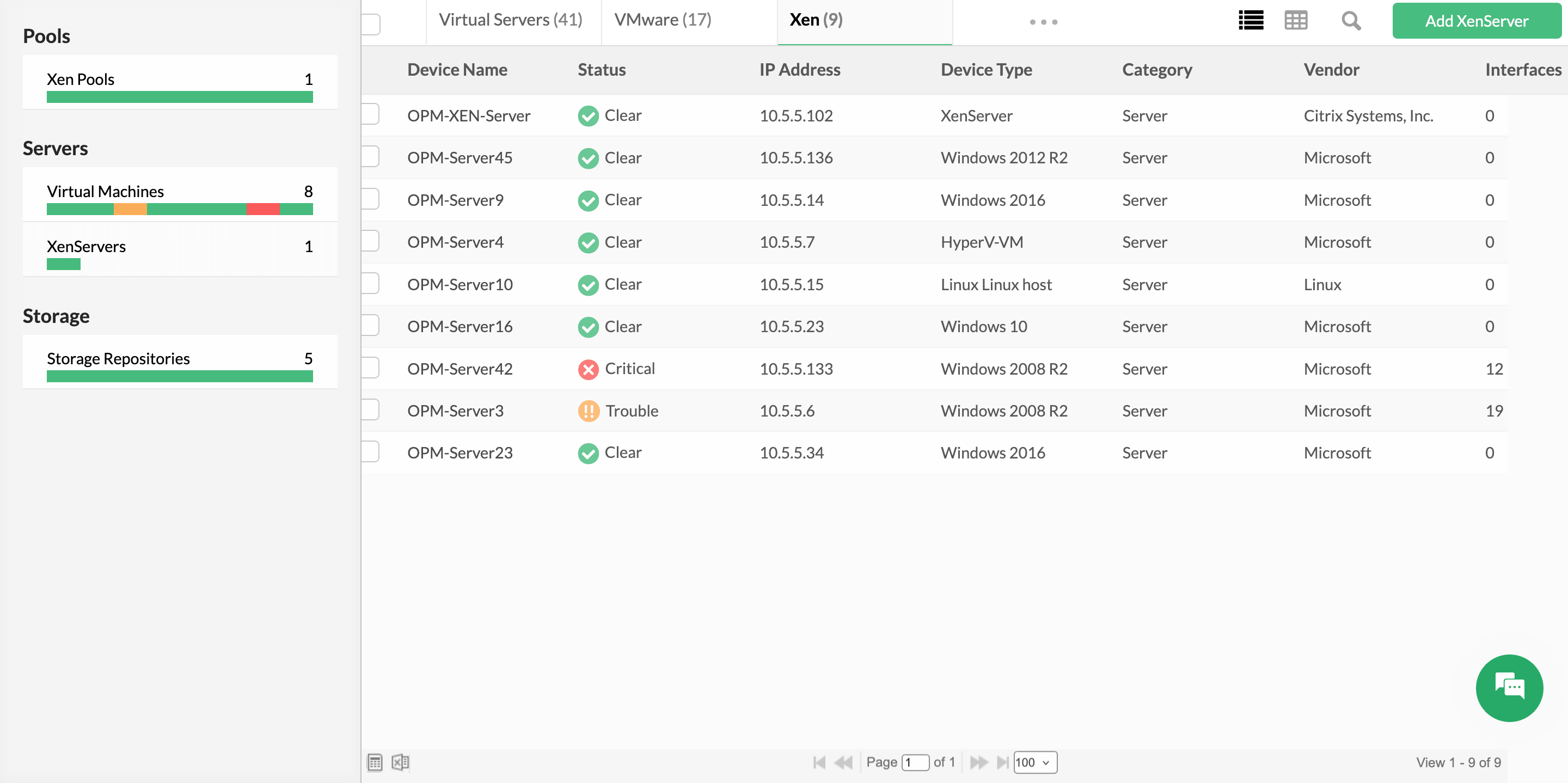Open the search magnifier icon

pos(1351,21)
